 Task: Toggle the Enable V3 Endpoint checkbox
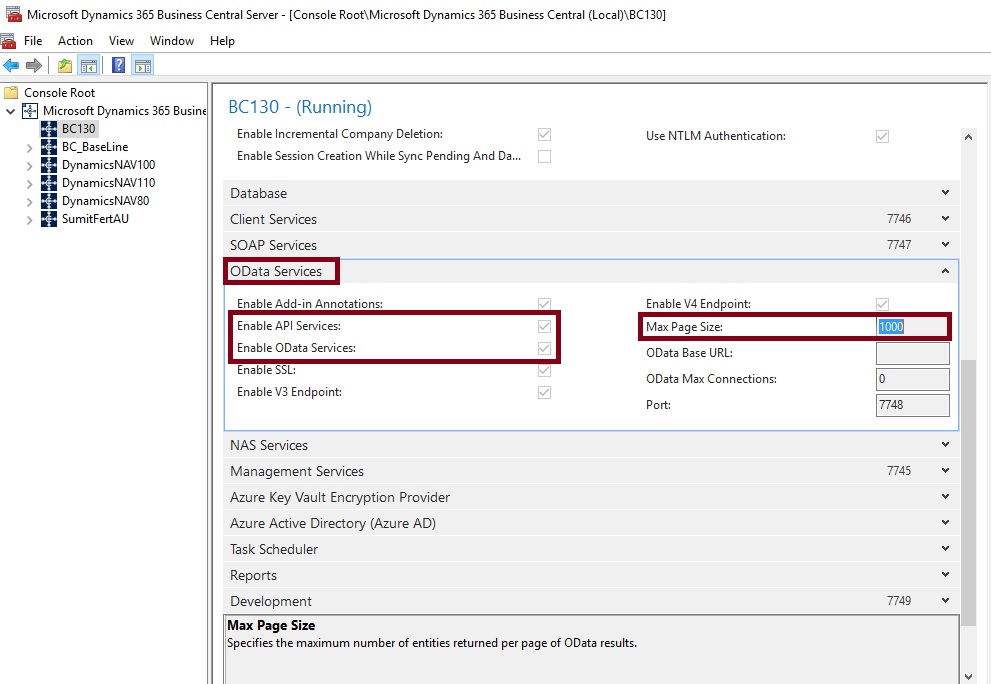tap(544, 392)
